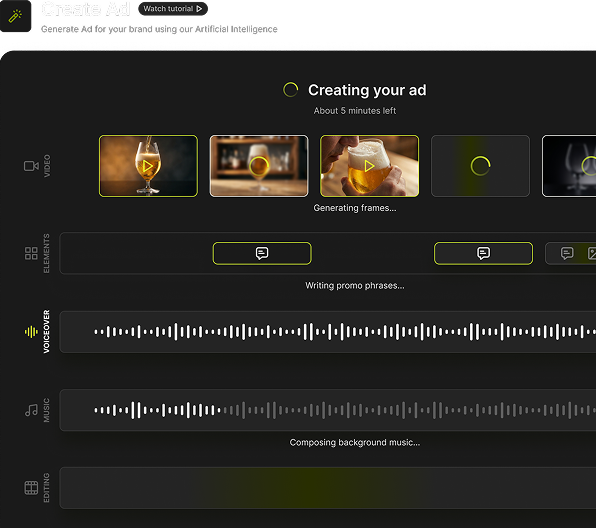
Task: Open the second promo phrase element box
Action: [483, 253]
